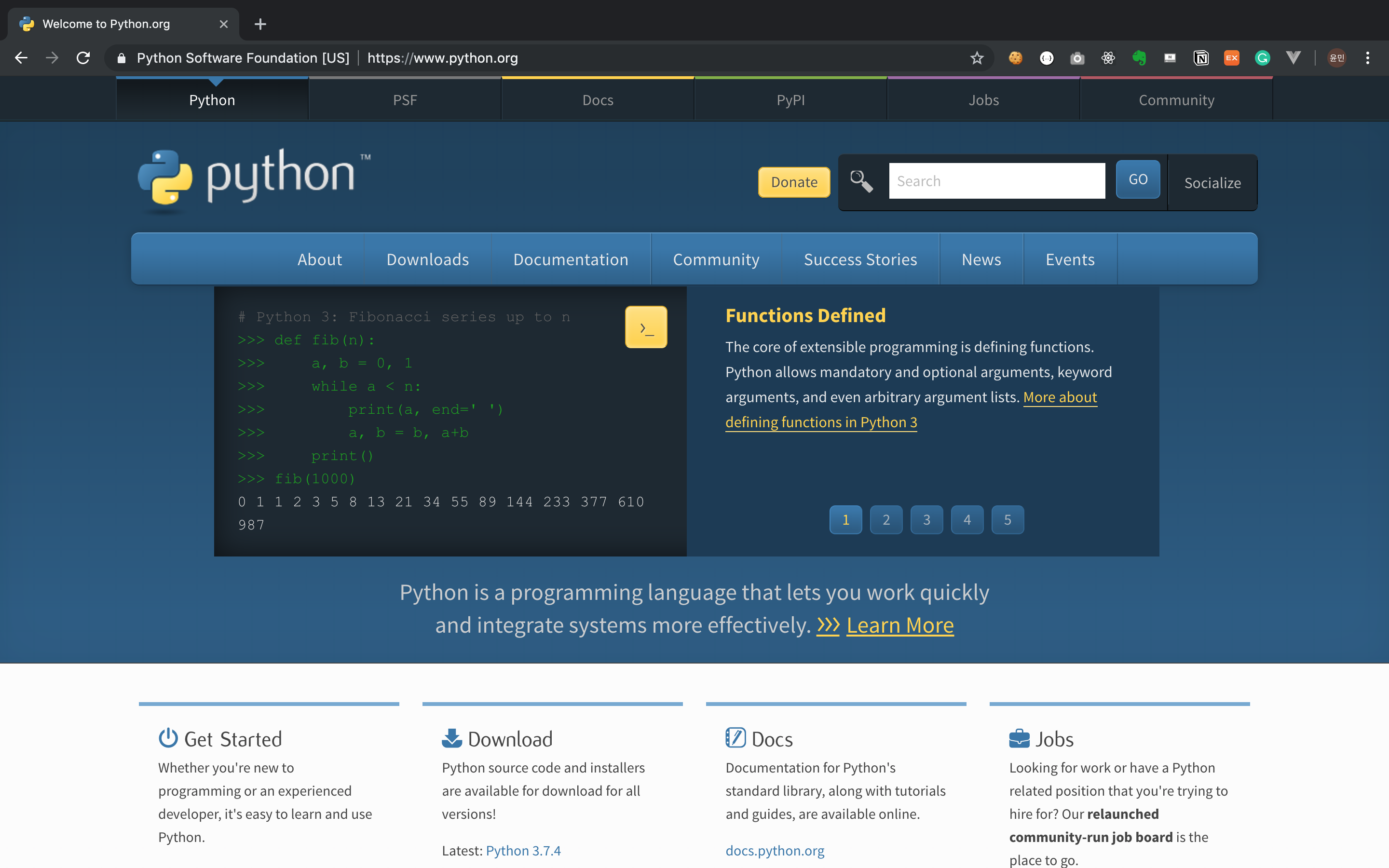Image resolution: width=1389 pixels, height=868 pixels.
Task: Switch to the PyPI top tab
Action: (790, 100)
